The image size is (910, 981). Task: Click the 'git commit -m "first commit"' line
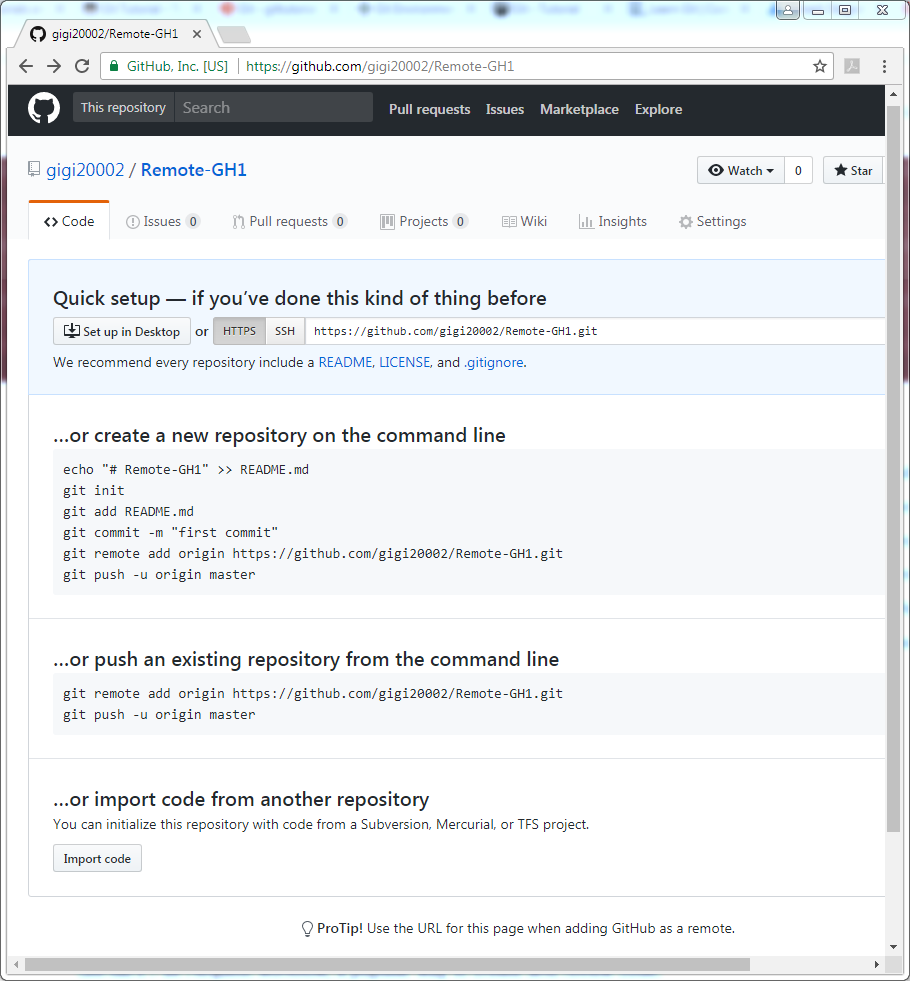click(170, 532)
